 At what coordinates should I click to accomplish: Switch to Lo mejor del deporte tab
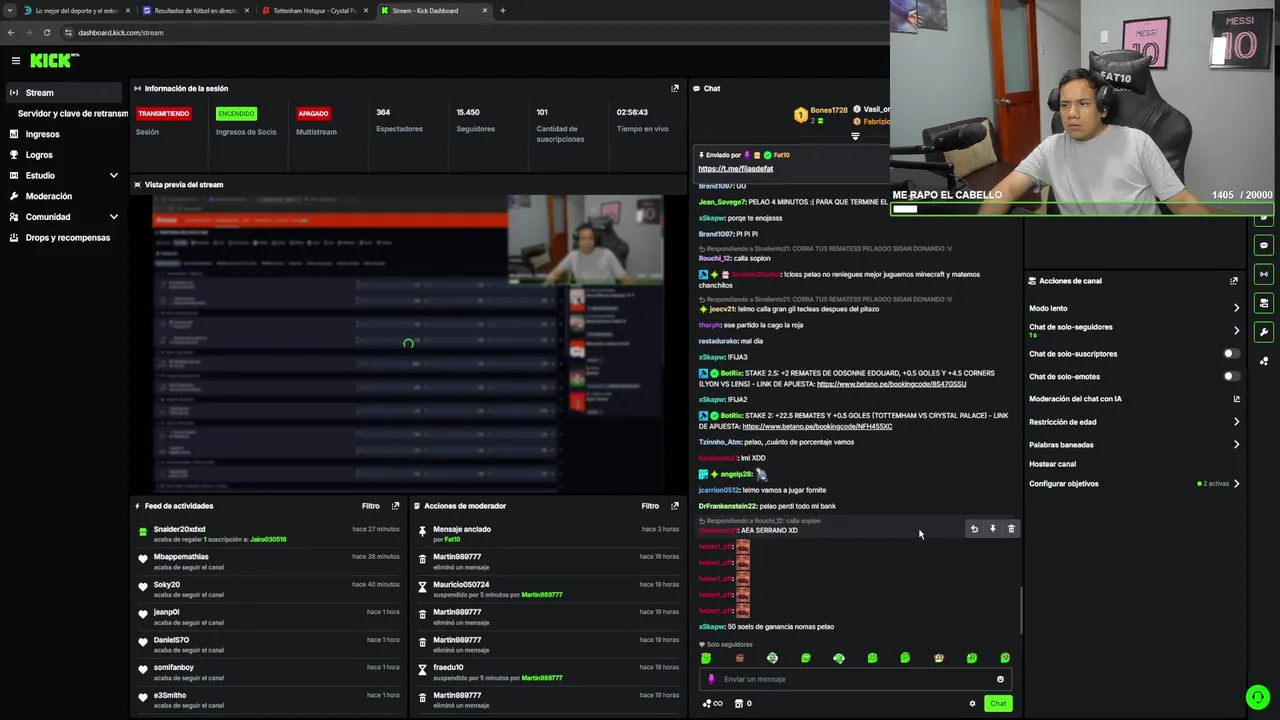pos(76,11)
